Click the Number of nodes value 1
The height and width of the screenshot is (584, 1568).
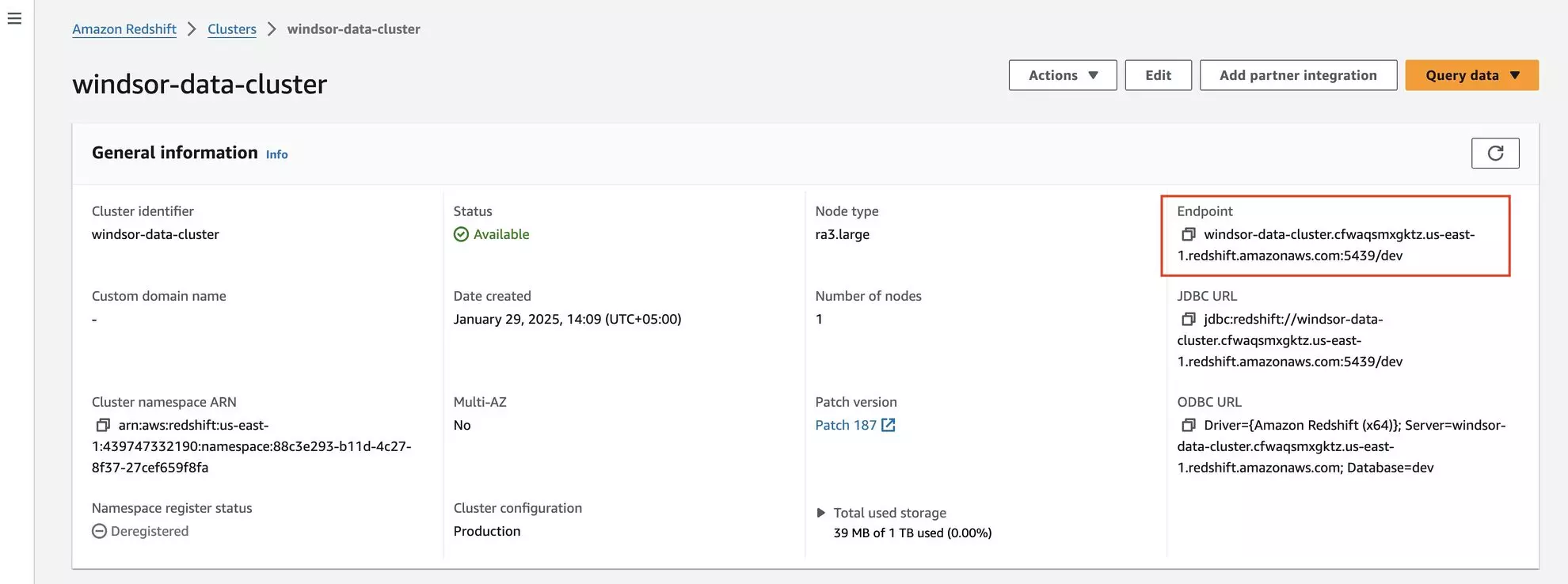pos(819,319)
